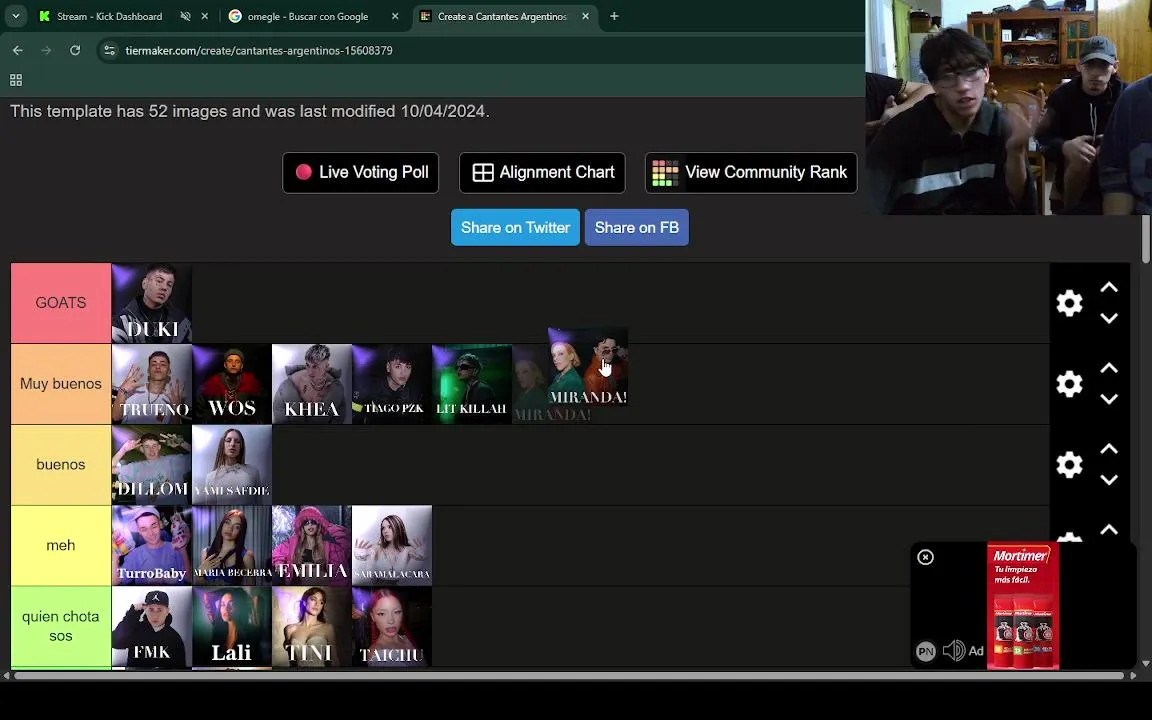The height and width of the screenshot is (720, 1152).
Task: Edit the meh tier label
Action: pos(61,545)
